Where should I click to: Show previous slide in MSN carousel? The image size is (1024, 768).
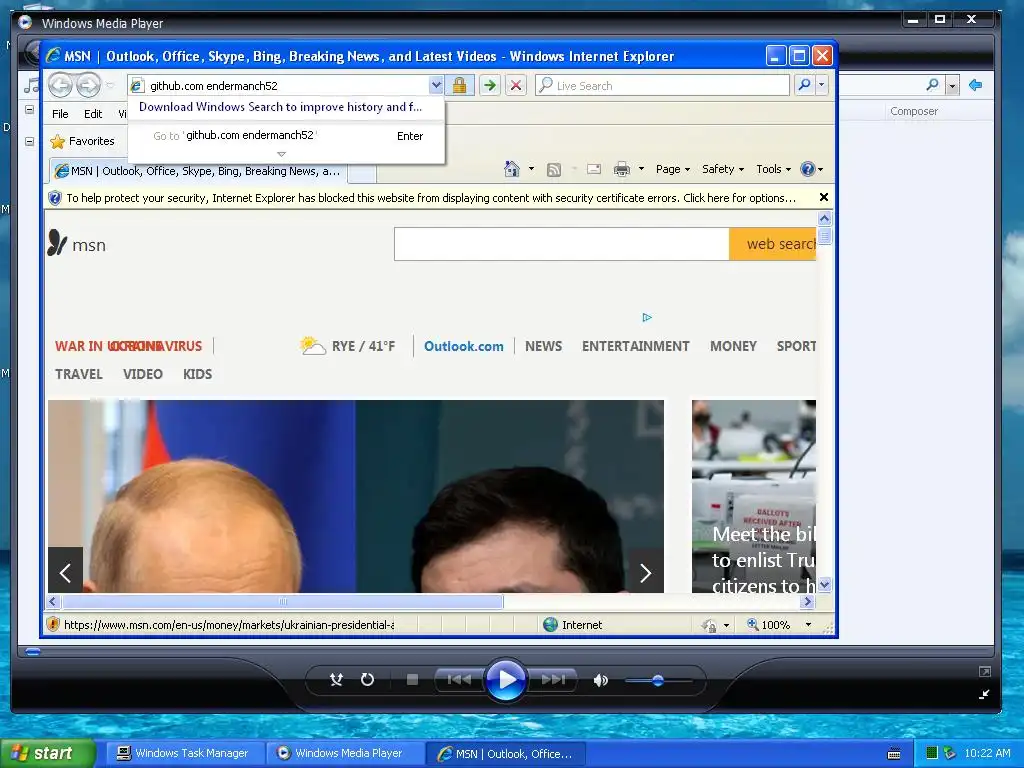click(65, 573)
